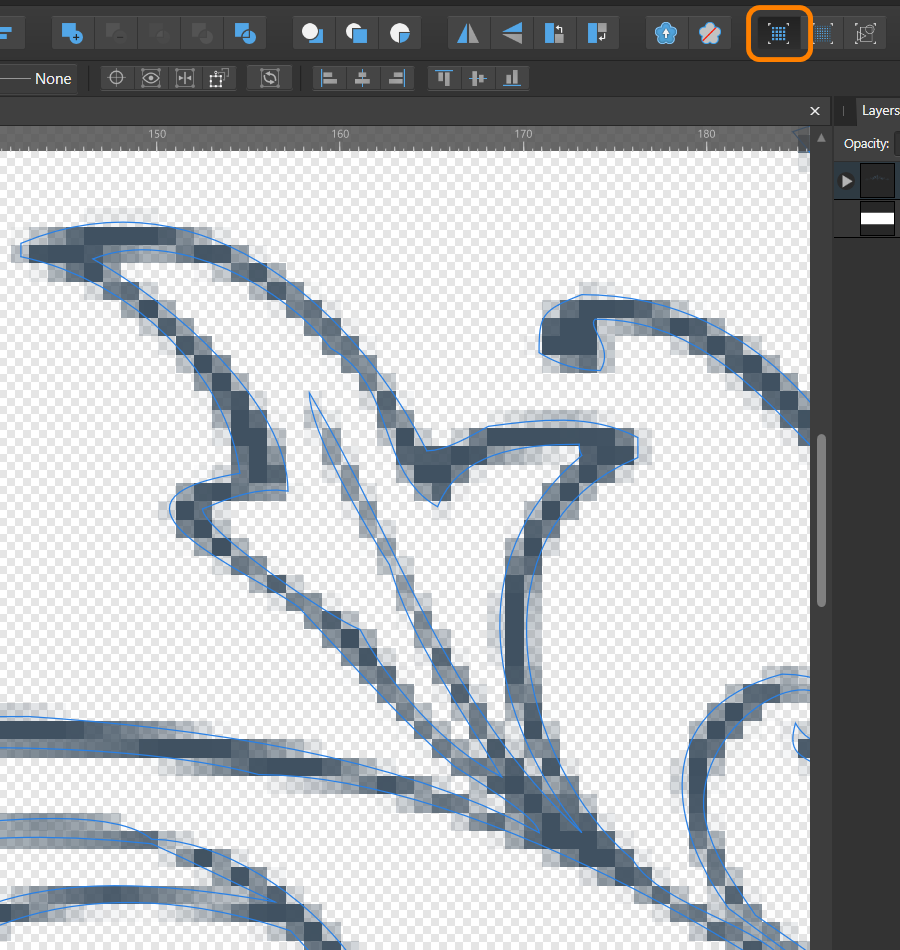Viewport: 900px width, 950px height.
Task: Switch to the Layers panel tab
Action: point(880,110)
